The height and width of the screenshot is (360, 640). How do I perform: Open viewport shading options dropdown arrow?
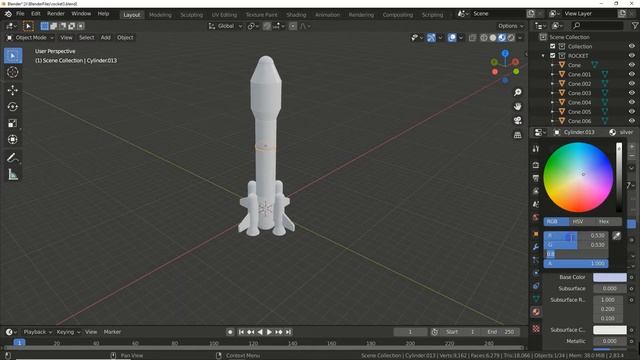coord(520,38)
